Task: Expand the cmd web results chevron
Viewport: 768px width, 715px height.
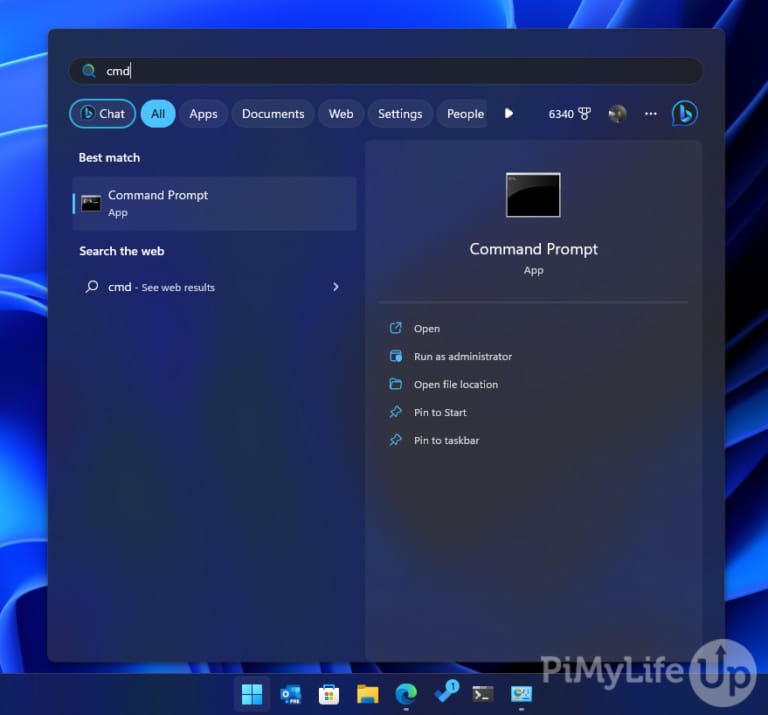Action: click(x=336, y=287)
